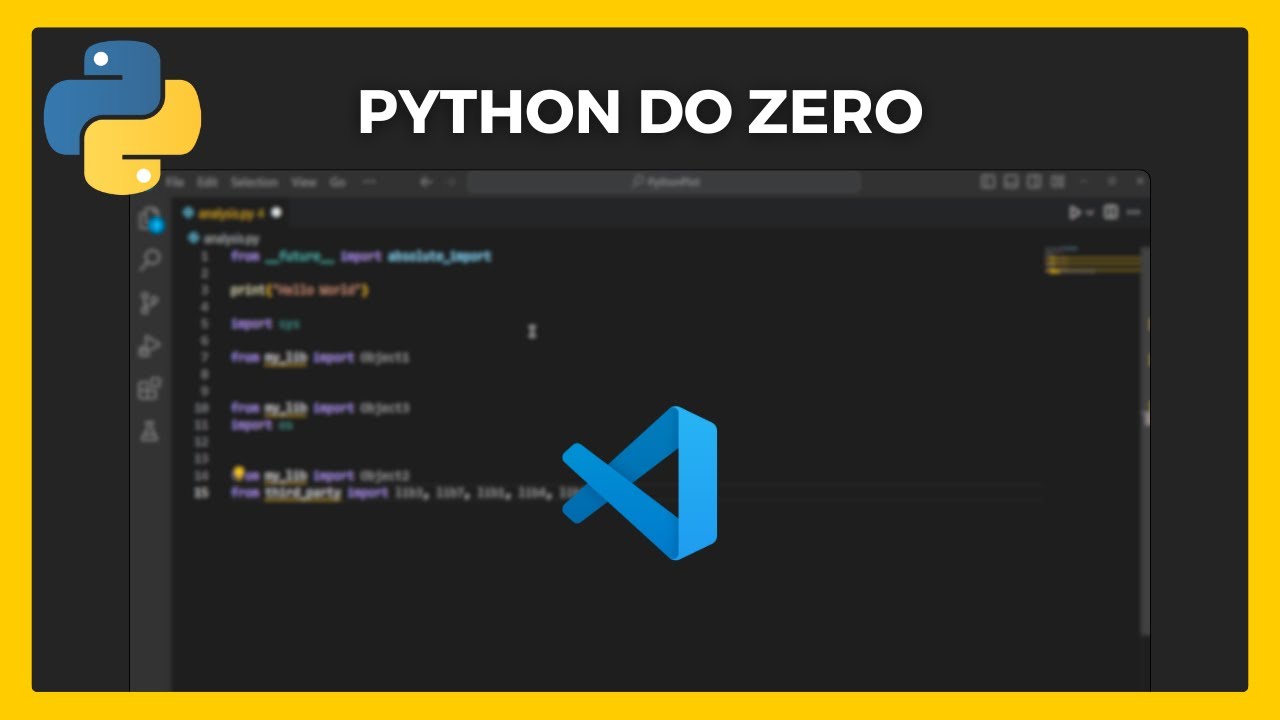Click the import sys line
This screenshot has height=720, width=1280.
[x=265, y=324]
